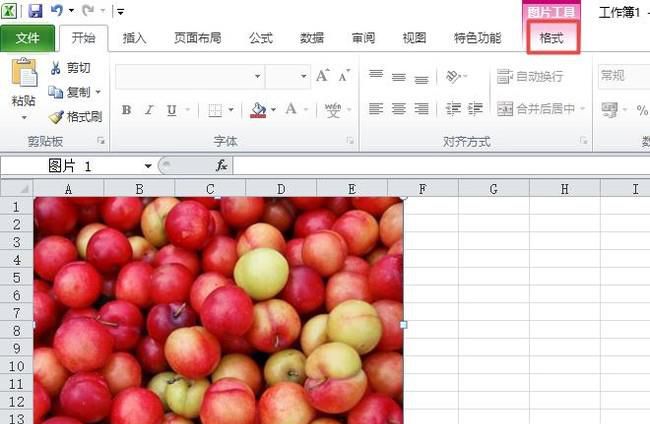
Task: Click the borders icon
Action: (215, 110)
